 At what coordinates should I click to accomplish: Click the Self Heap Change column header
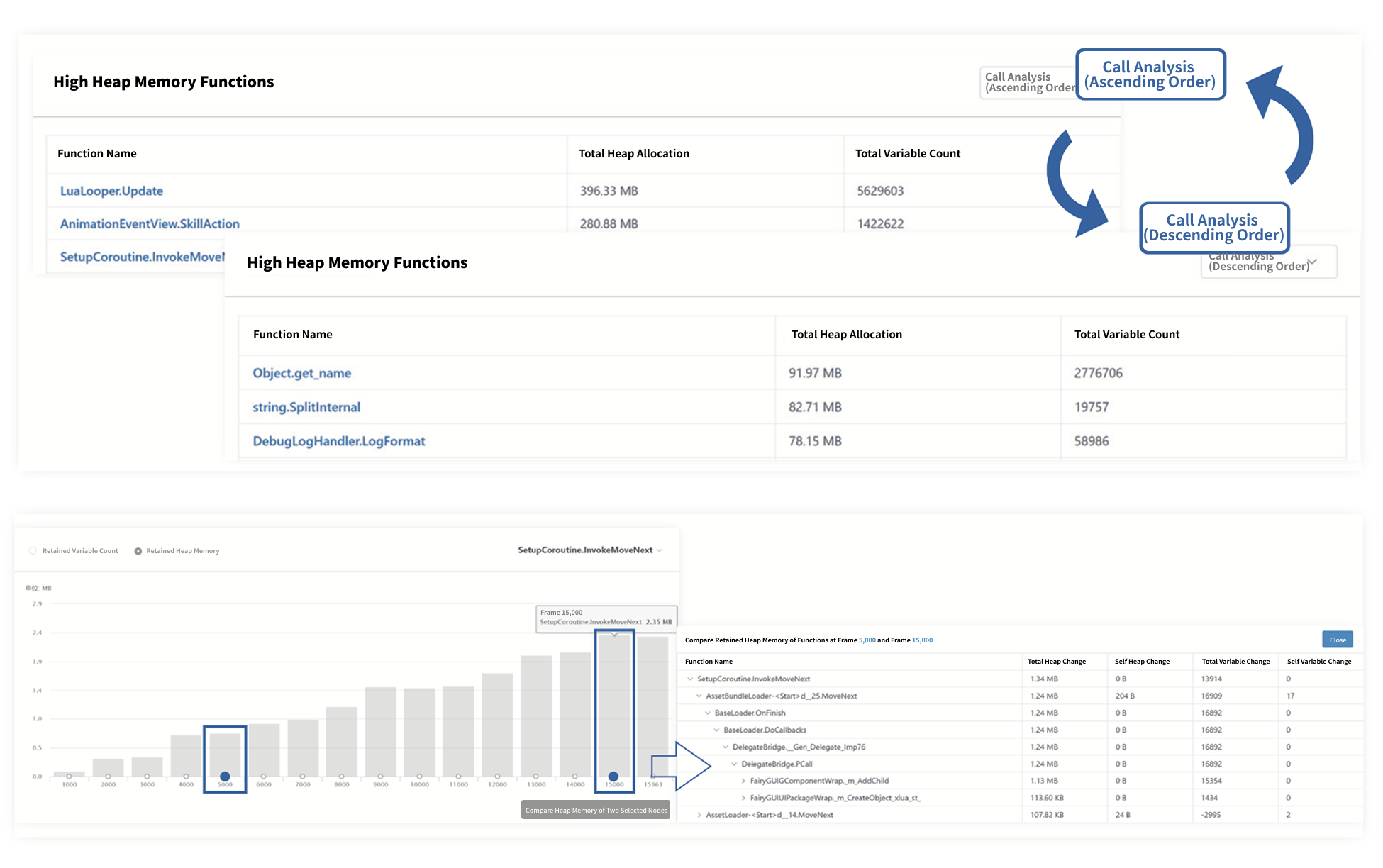(x=1142, y=662)
